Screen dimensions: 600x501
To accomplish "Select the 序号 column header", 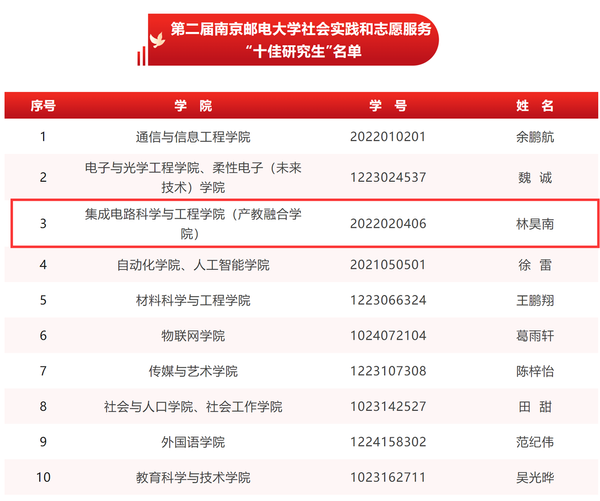I will click(42, 105).
